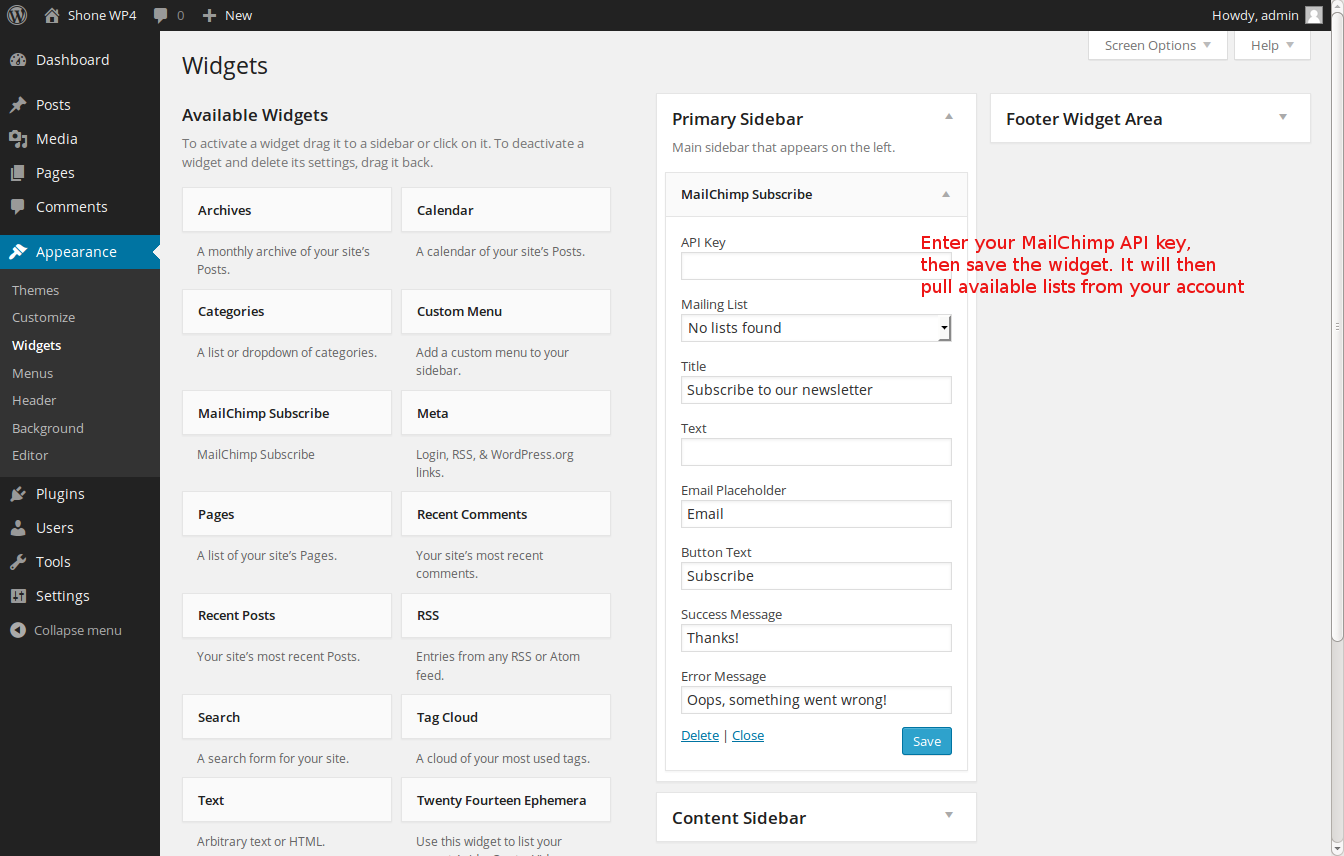
Task: Click the Twenty Fourteen Ephemera widget
Action: [506, 800]
